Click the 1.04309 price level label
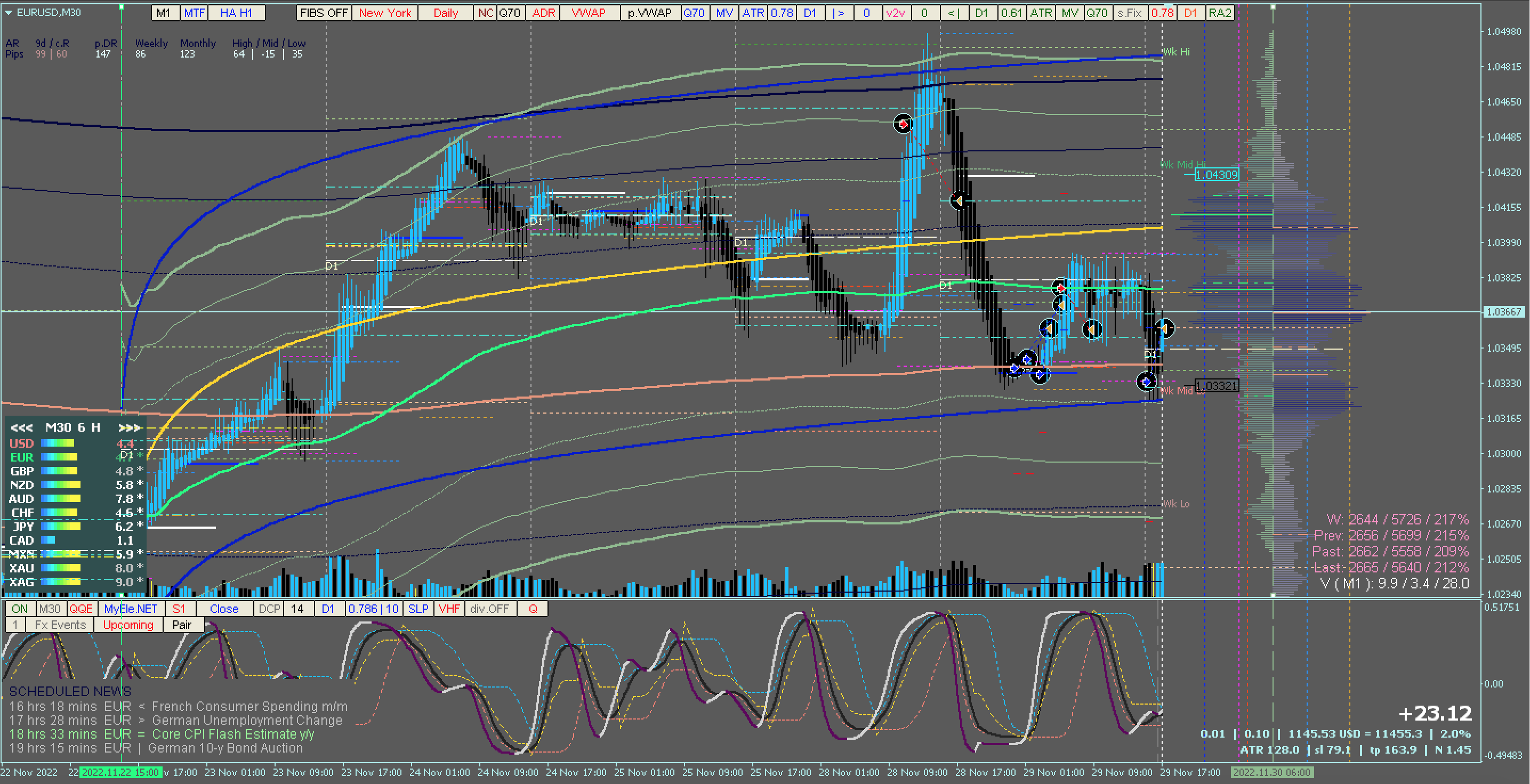This screenshot has width=1530, height=784. point(1216,175)
